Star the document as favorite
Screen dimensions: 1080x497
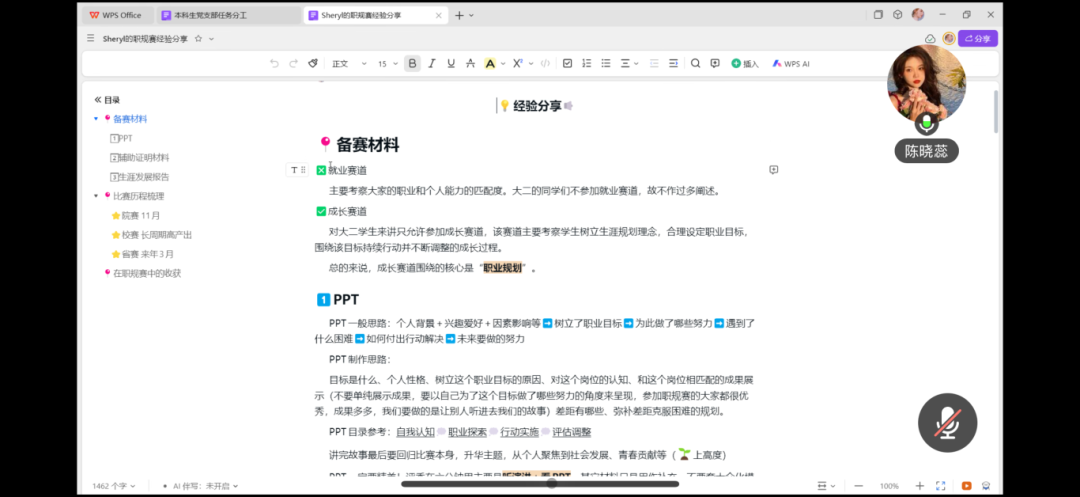coord(198,39)
